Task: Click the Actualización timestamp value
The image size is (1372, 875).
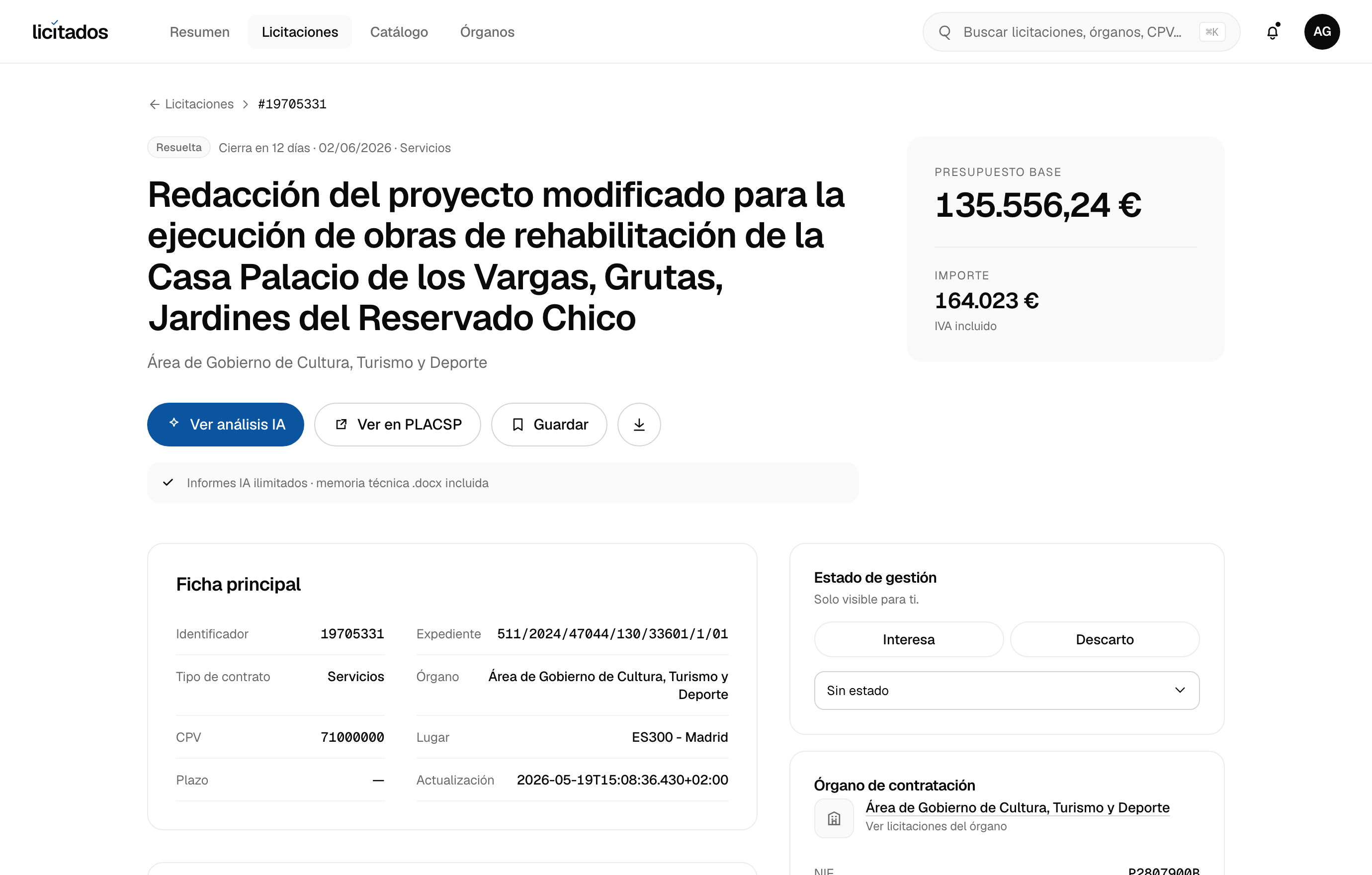Action: pyautogui.click(x=622, y=780)
